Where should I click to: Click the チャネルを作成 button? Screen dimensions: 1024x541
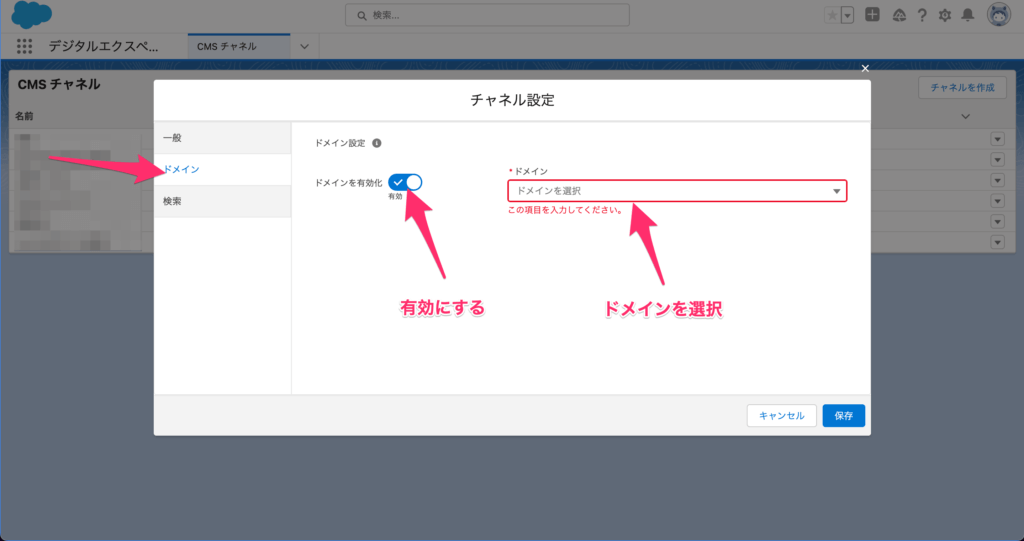click(x=961, y=88)
